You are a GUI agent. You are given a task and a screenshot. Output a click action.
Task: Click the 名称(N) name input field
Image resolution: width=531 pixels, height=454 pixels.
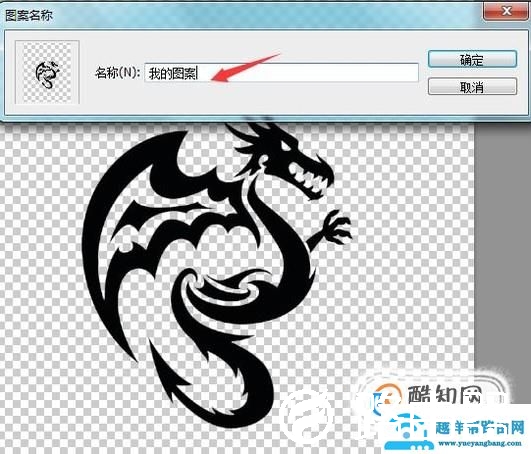tap(281, 72)
